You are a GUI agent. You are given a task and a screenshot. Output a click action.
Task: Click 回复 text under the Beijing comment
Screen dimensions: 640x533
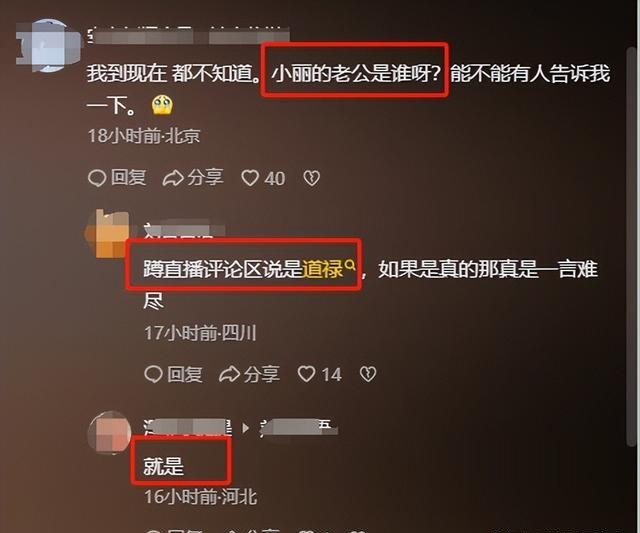tap(129, 178)
